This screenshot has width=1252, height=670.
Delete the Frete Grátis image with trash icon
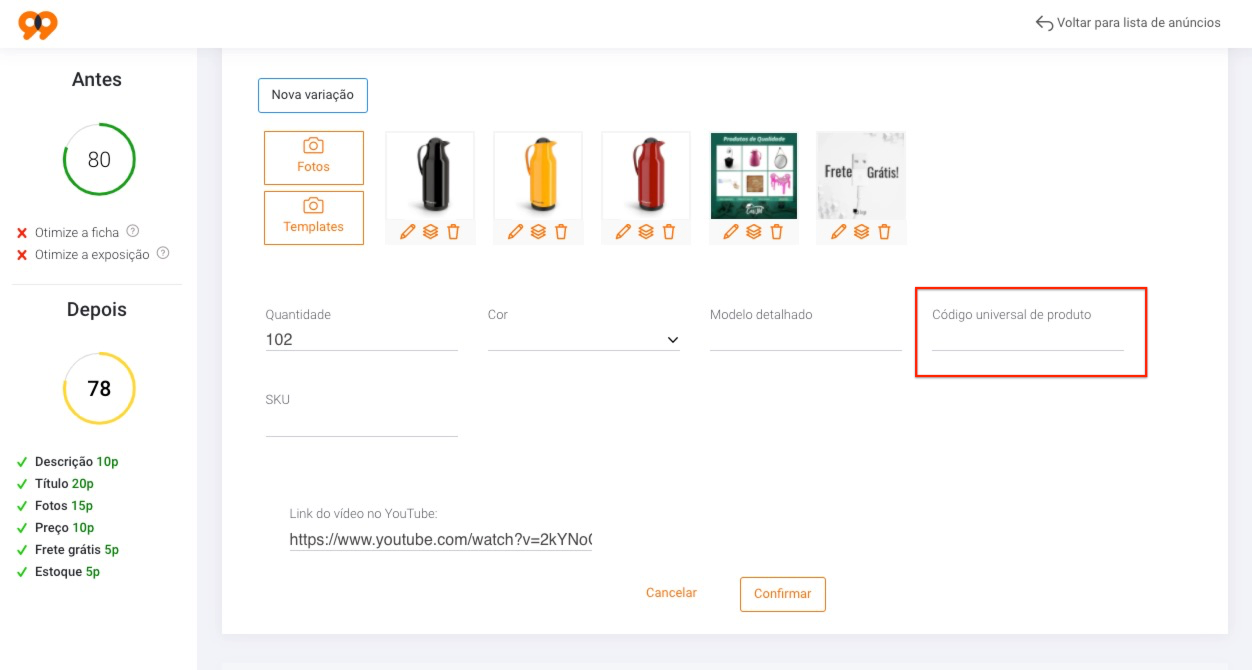(x=884, y=232)
